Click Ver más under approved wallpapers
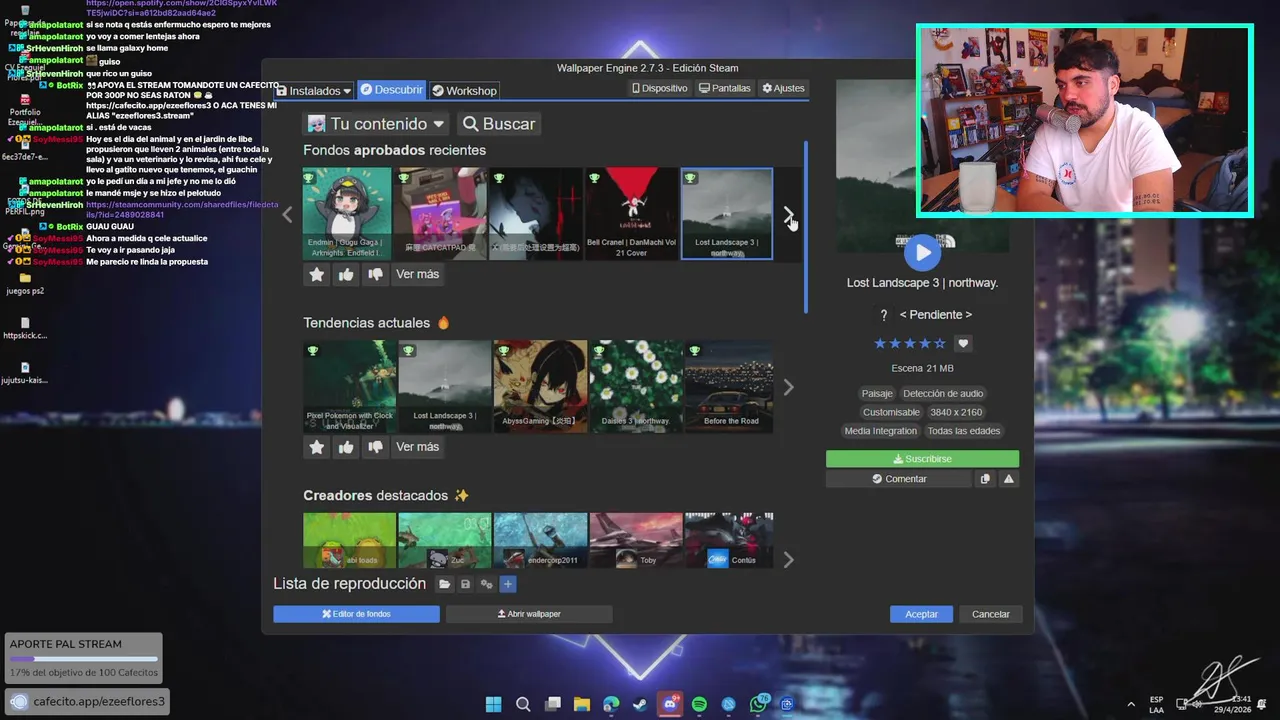This screenshot has height=720, width=1280. click(417, 274)
